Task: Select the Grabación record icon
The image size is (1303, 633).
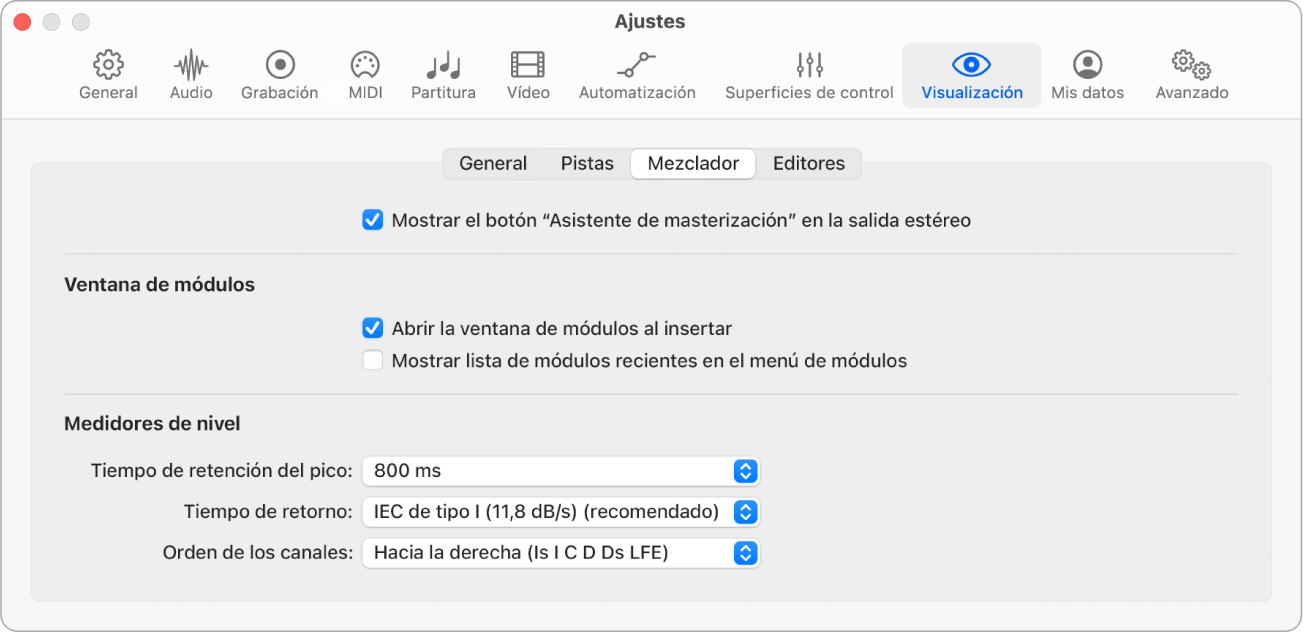Action: 279,76
